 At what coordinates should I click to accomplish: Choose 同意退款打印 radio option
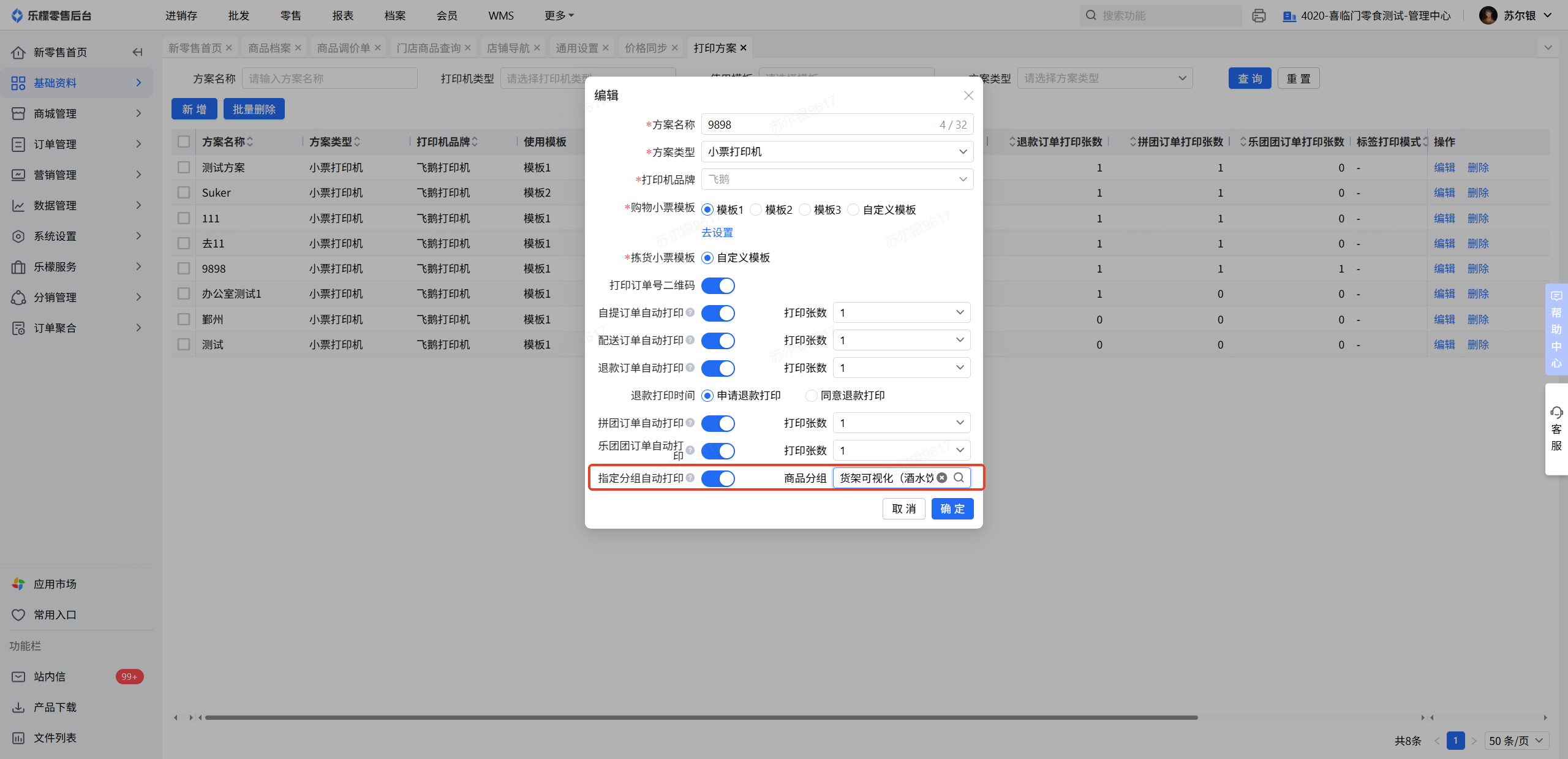click(812, 396)
